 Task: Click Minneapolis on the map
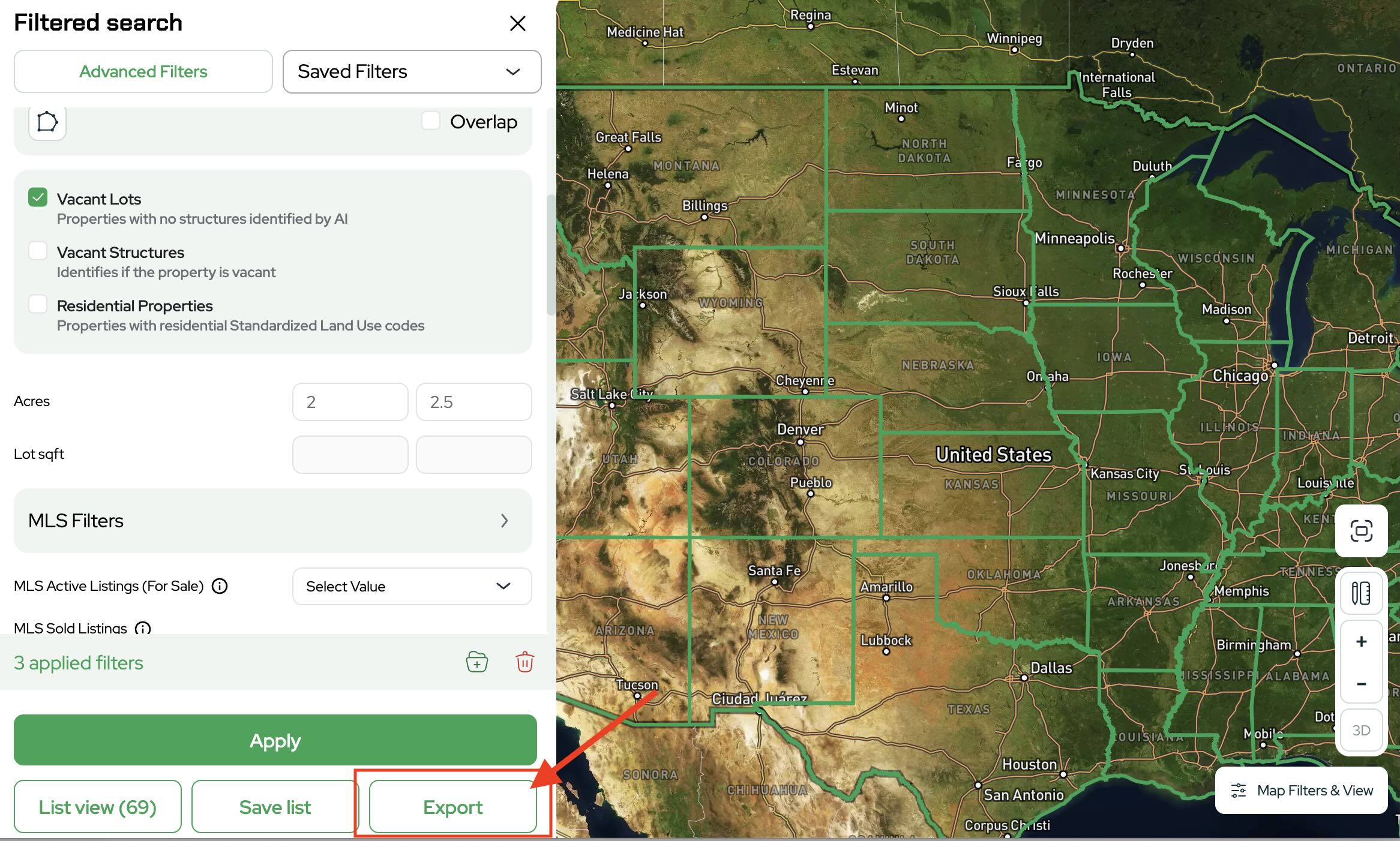pyautogui.click(x=1074, y=238)
